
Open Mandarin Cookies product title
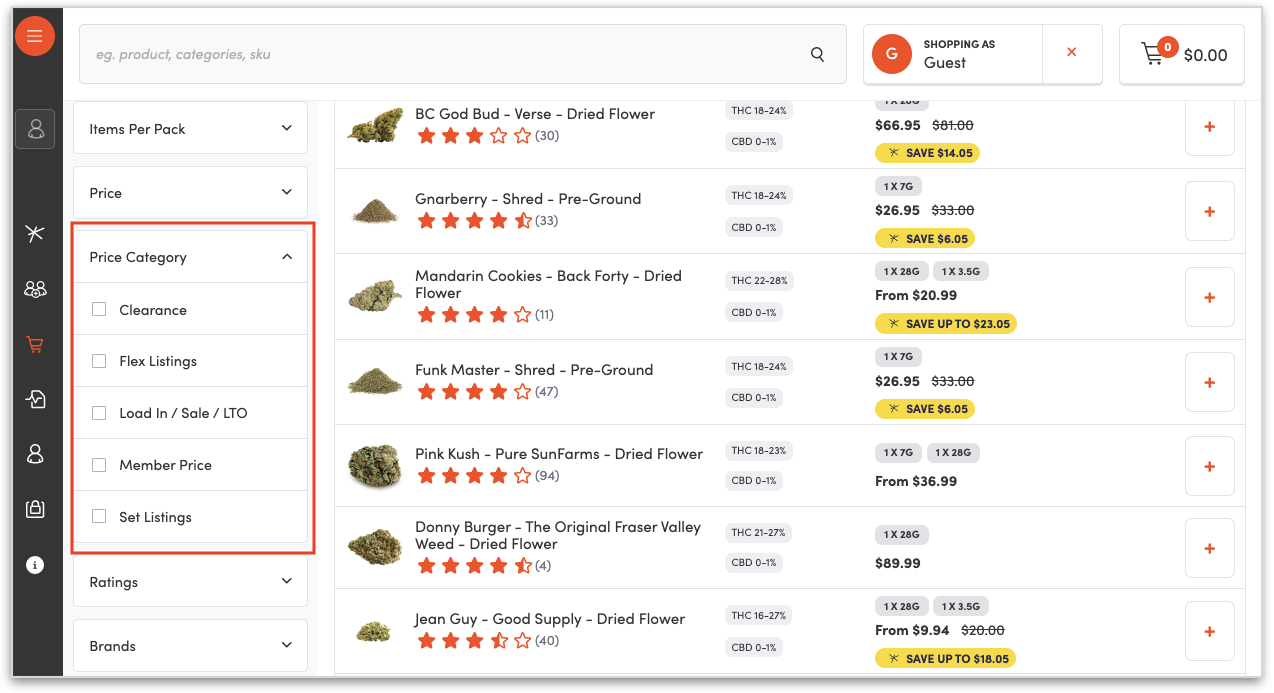tap(547, 284)
